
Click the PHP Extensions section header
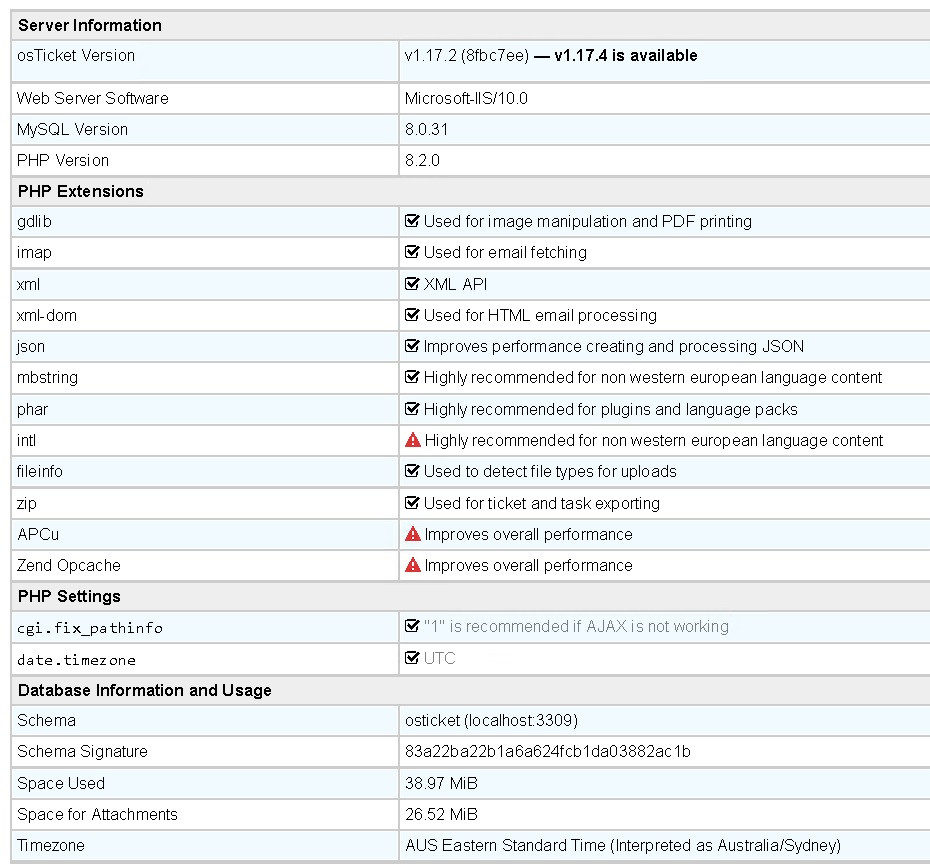pyautogui.click(x=81, y=191)
